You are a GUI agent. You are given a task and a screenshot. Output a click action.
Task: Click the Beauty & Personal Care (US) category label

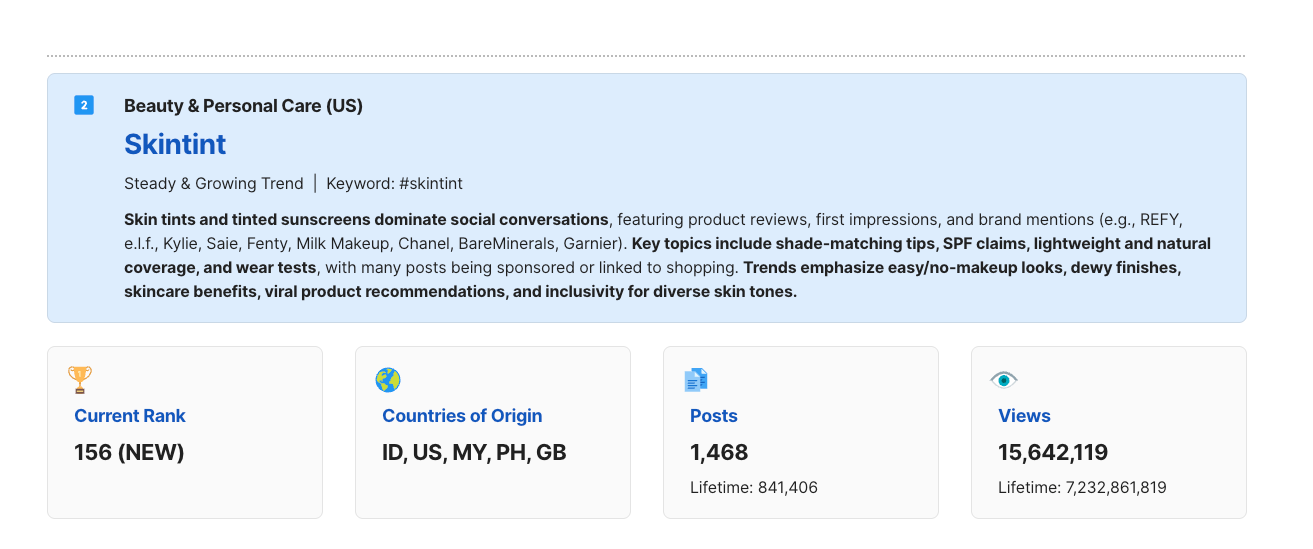243,106
